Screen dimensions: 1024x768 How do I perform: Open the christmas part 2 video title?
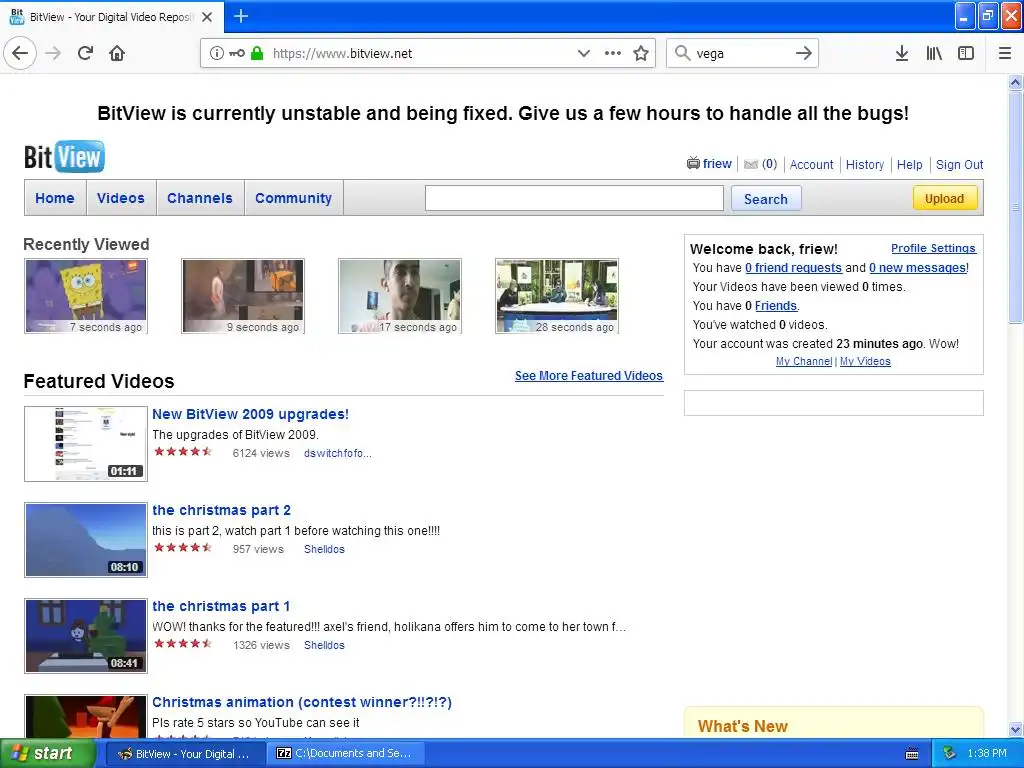(x=221, y=510)
